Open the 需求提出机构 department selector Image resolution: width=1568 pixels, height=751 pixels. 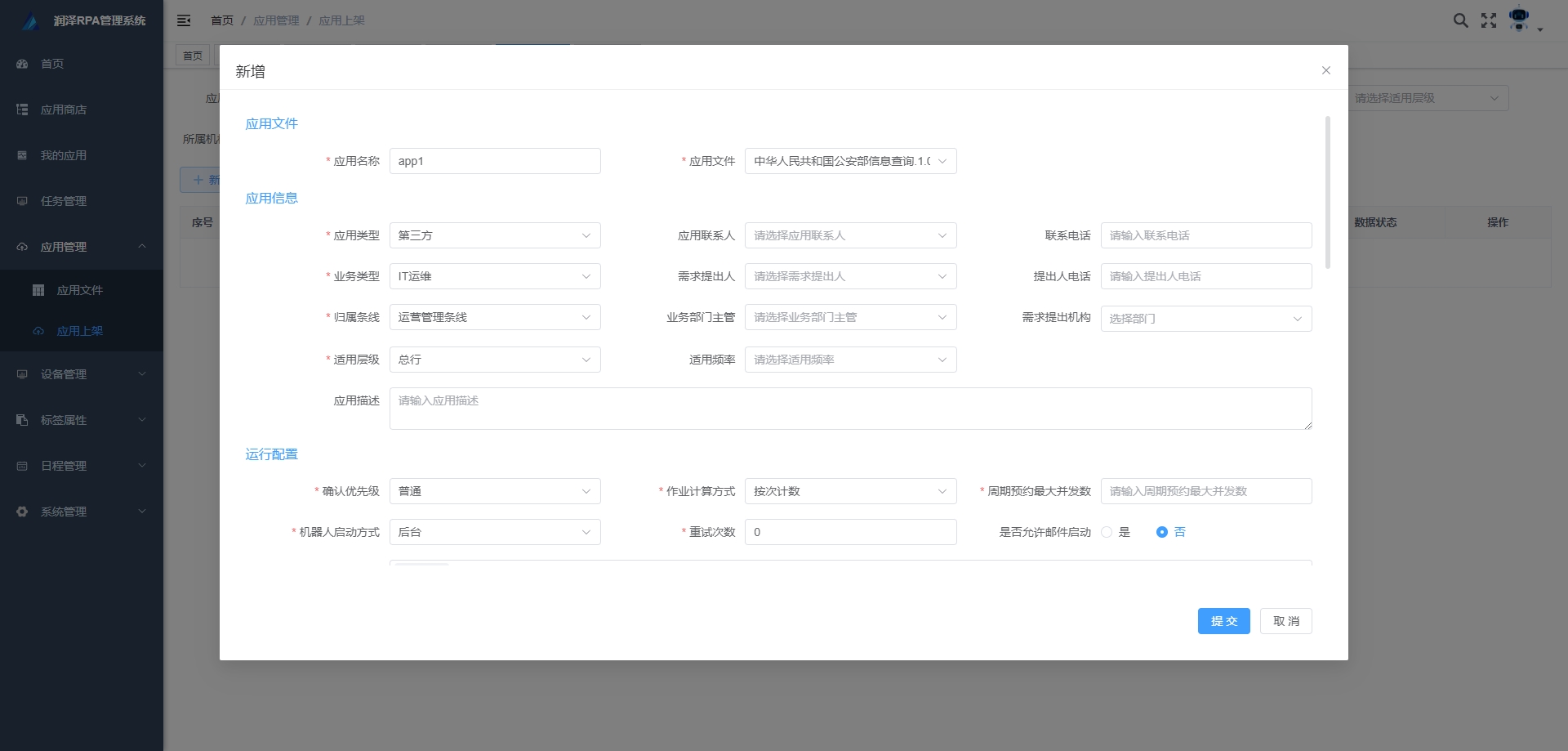pyautogui.click(x=1206, y=319)
